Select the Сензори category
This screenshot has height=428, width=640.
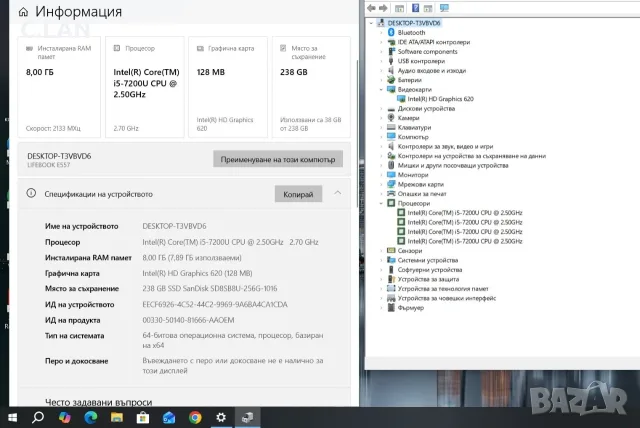point(410,251)
